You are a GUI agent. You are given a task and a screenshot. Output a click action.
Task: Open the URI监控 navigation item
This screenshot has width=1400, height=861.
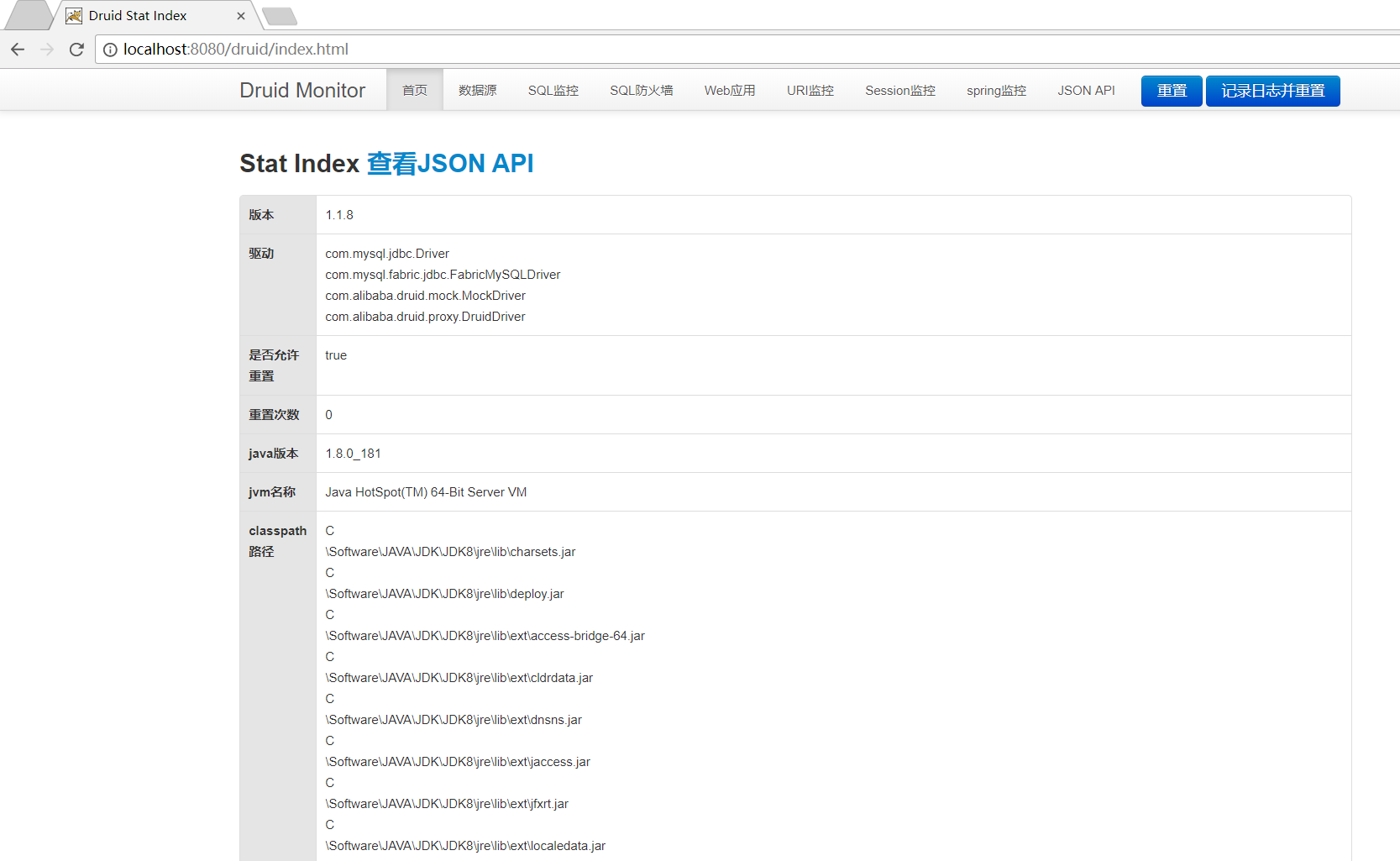tap(810, 90)
